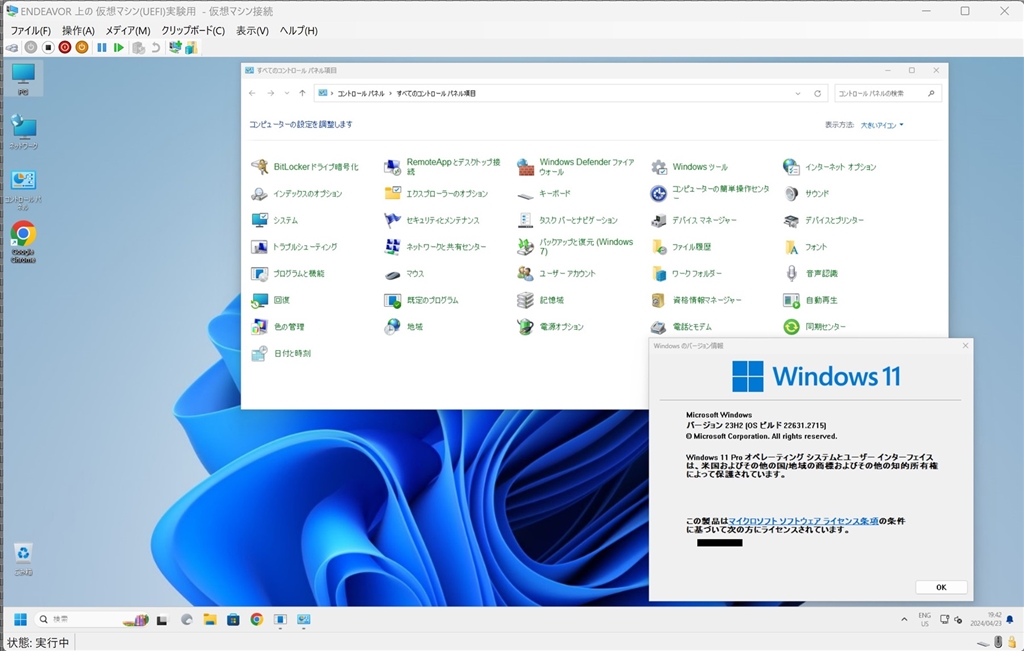Open BitLocker ドライブ暗号化 control panel item
The width and height of the screenshot is (1024, 651).
point(315,167)
